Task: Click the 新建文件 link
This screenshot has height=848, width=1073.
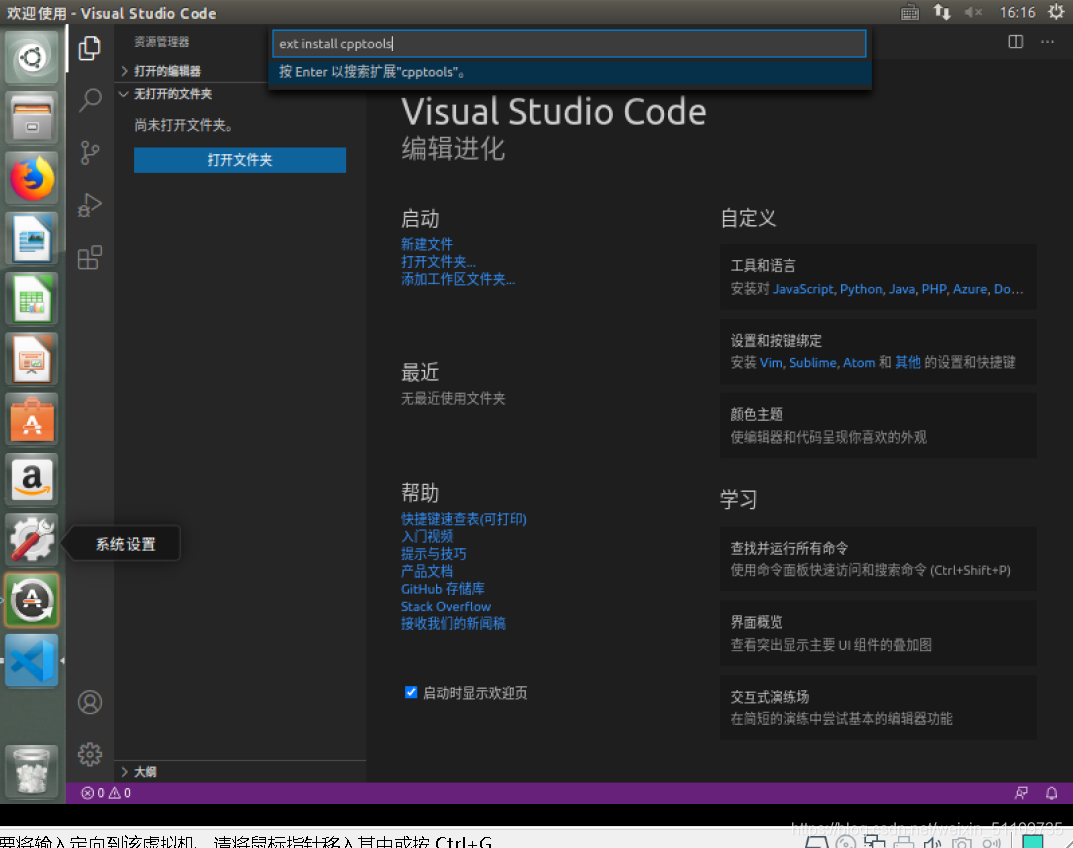Action: 426,244
